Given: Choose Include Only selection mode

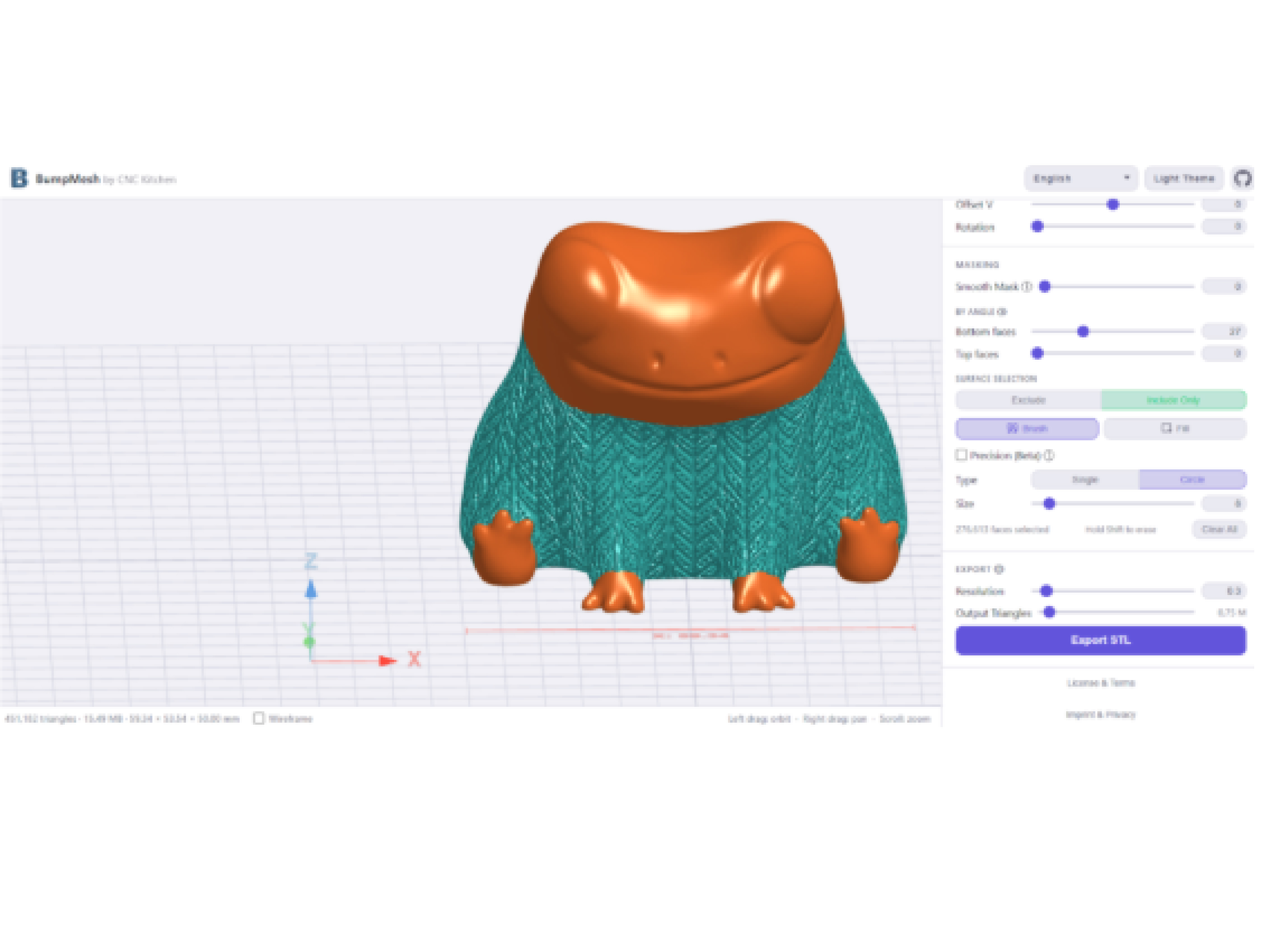Looking at the screenshot, I should (x=1173, y=400).
